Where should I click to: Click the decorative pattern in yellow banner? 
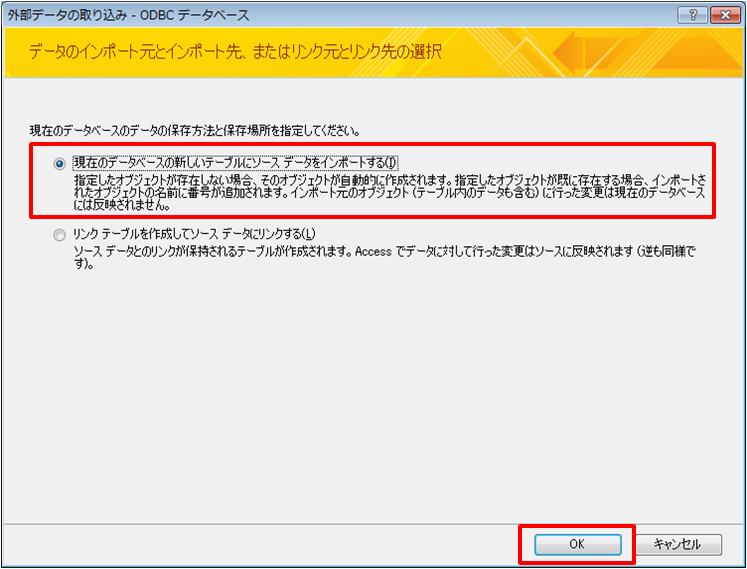pos(640,52)
